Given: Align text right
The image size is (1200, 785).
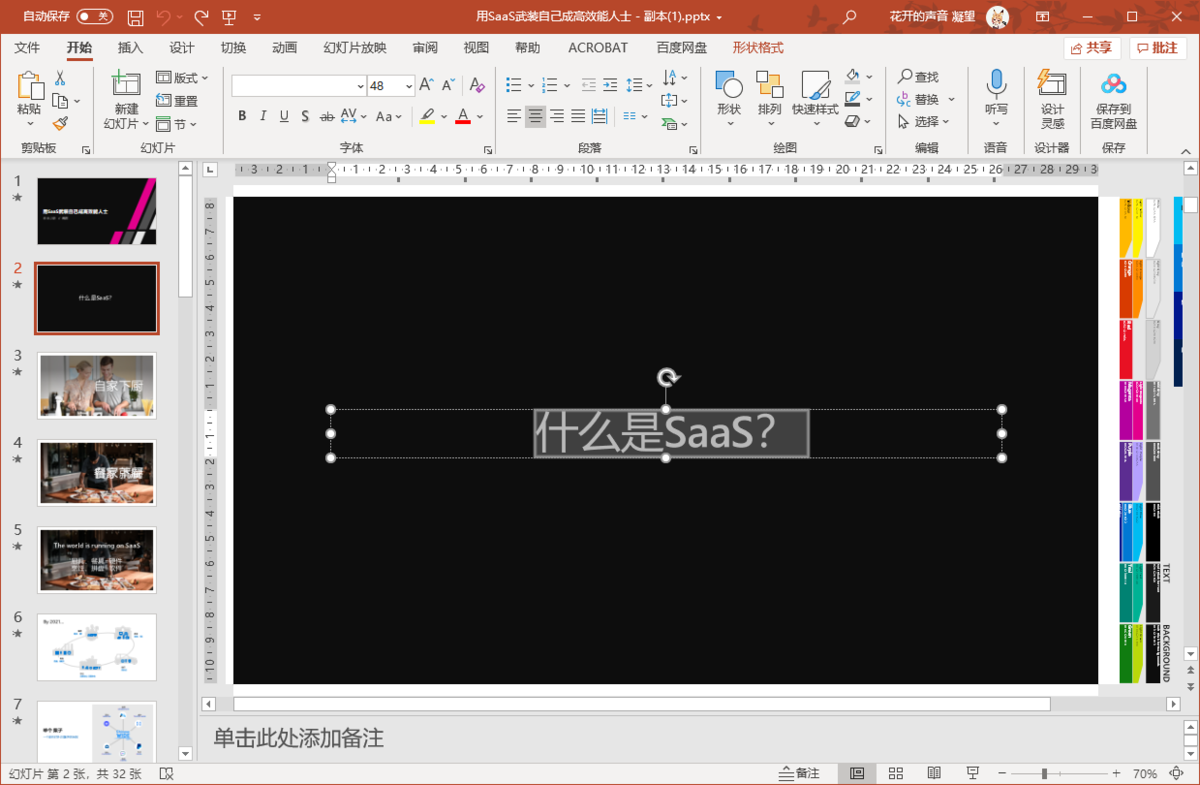Looking at the screenshot, I should tap(557, 117).
